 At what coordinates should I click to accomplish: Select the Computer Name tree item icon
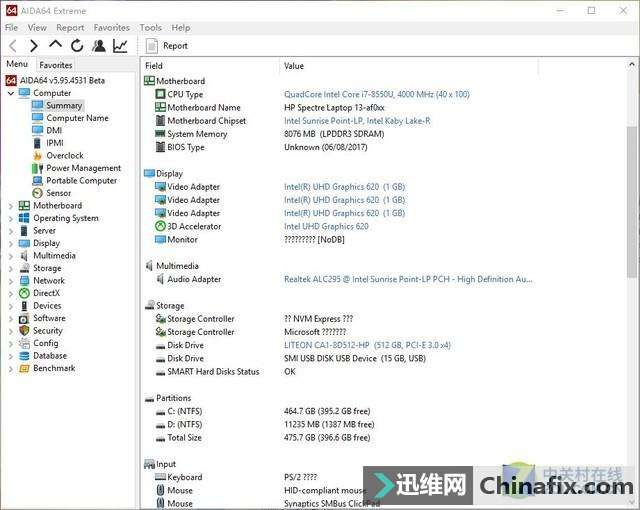pos(38,118)
